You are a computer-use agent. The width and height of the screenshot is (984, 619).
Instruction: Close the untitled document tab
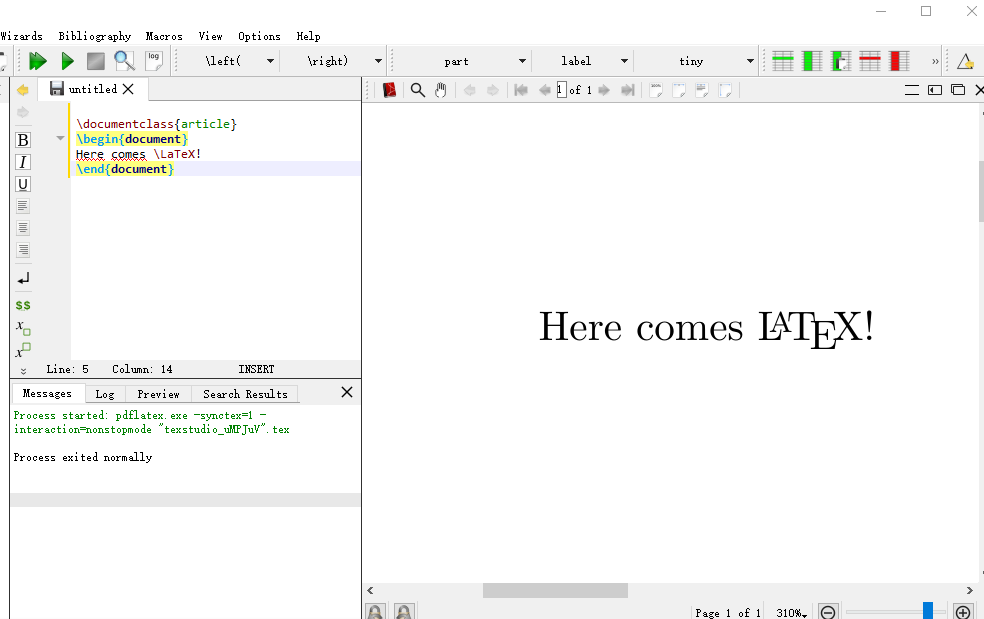[128, 89]
